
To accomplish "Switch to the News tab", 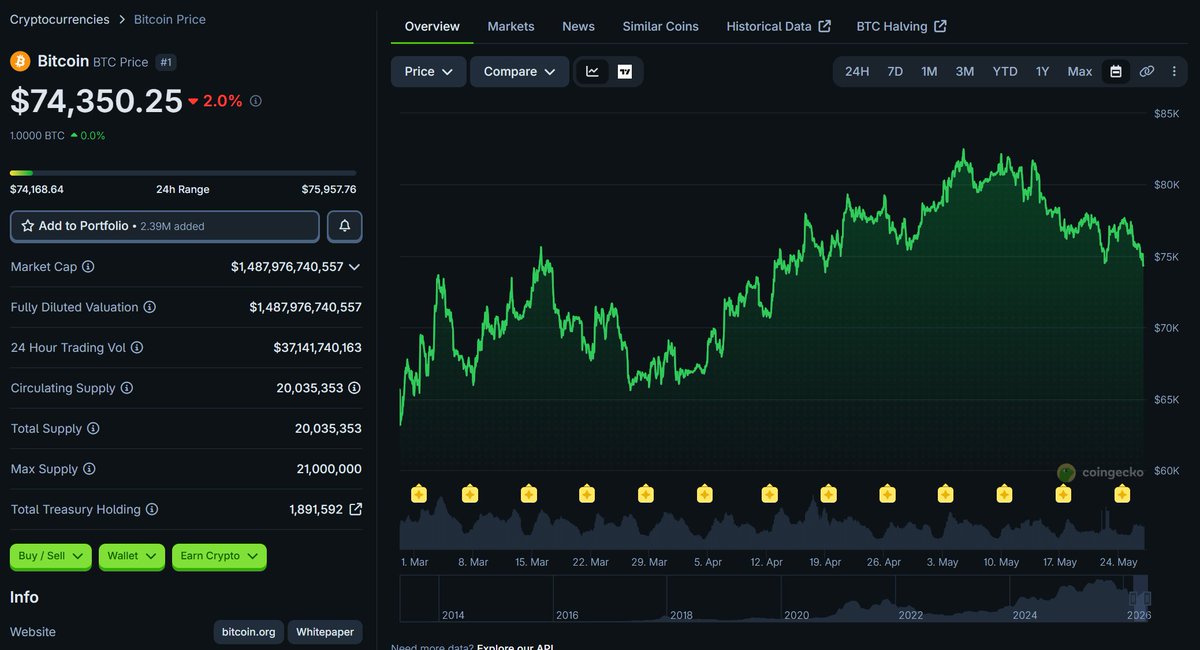I will click(x=578, y=26).
